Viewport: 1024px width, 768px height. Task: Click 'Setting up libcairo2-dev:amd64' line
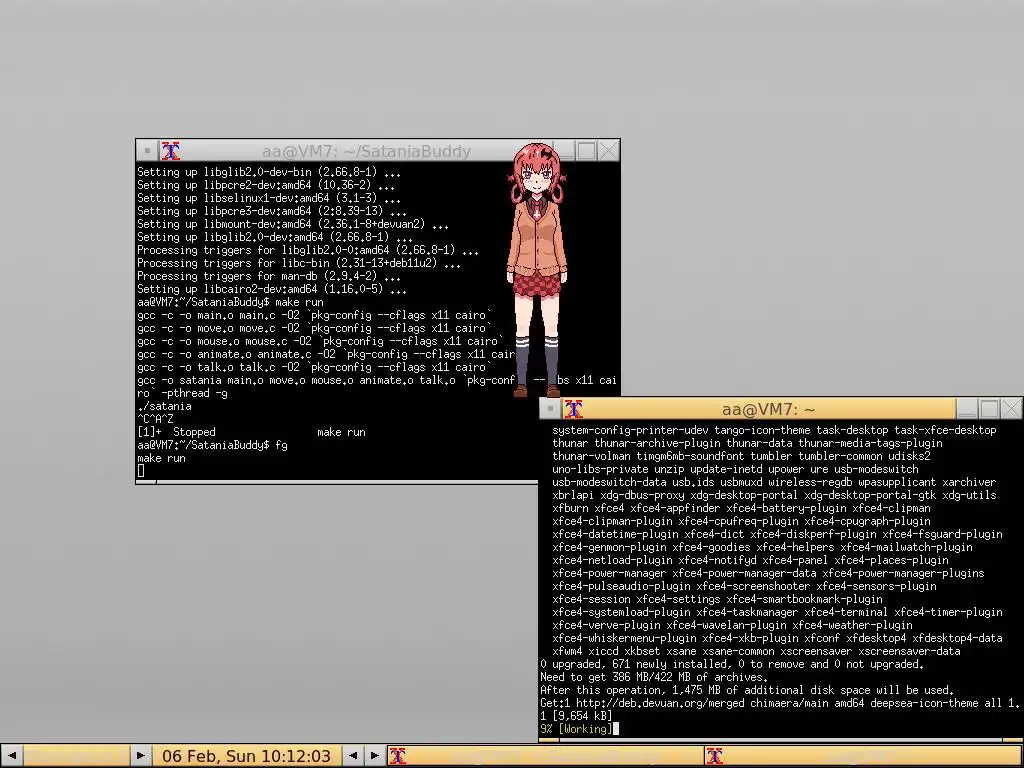(x=272, y=289)
